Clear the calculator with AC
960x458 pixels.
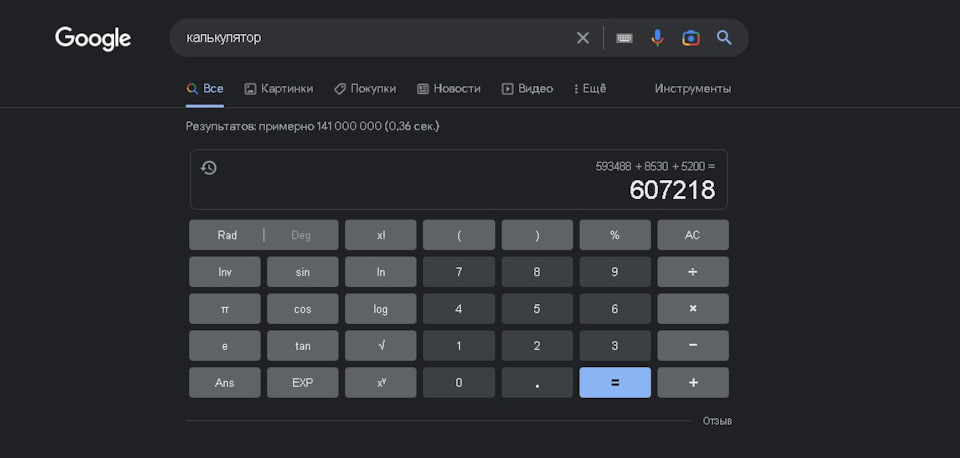693,235
